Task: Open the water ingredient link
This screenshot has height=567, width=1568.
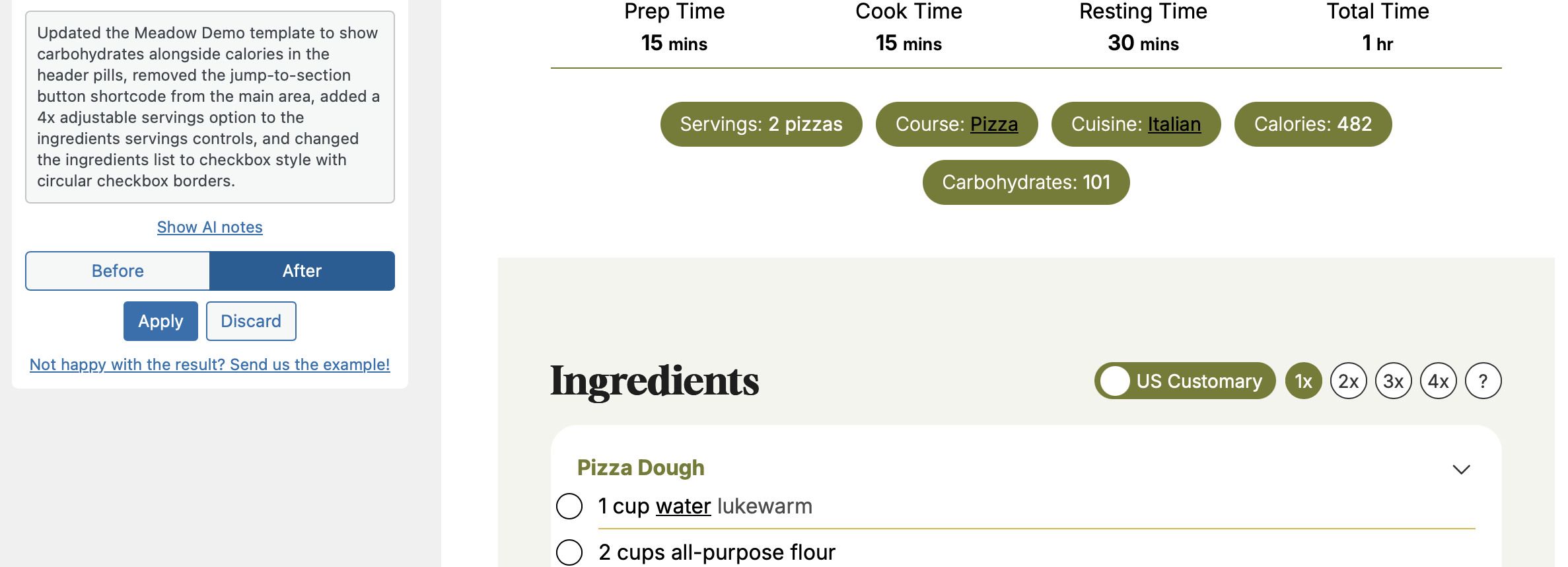Action: 683,506
